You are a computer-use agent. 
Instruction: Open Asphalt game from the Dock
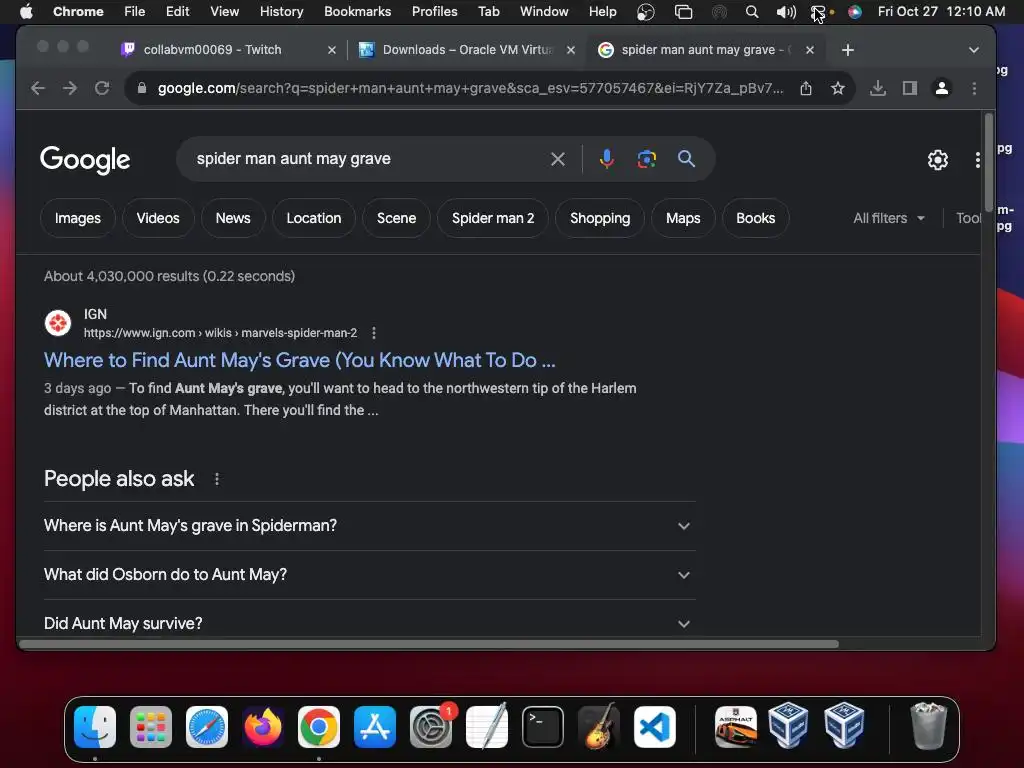[x=736, y=727]
